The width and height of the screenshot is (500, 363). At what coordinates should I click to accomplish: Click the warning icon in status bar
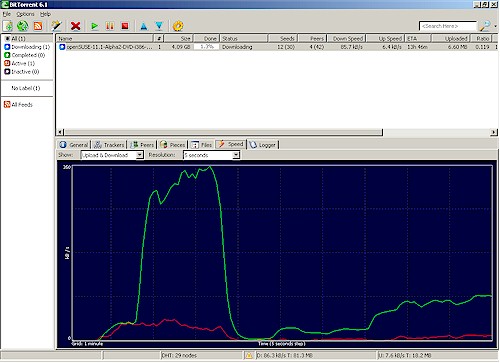(x=248, y=356)
